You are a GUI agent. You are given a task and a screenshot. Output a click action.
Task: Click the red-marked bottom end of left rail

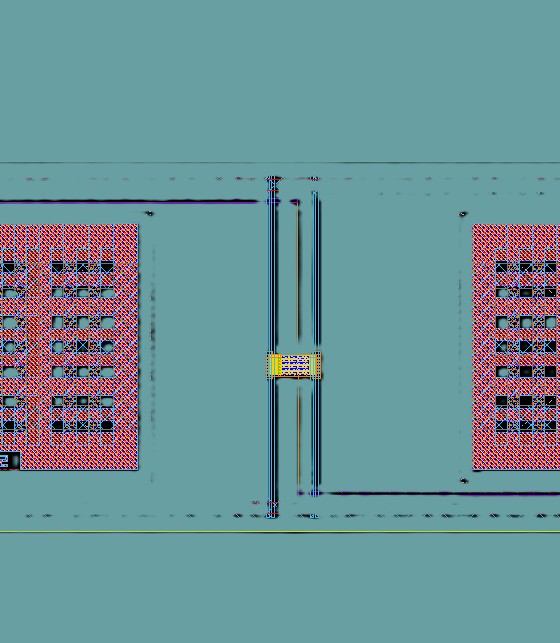click(272, 509)
